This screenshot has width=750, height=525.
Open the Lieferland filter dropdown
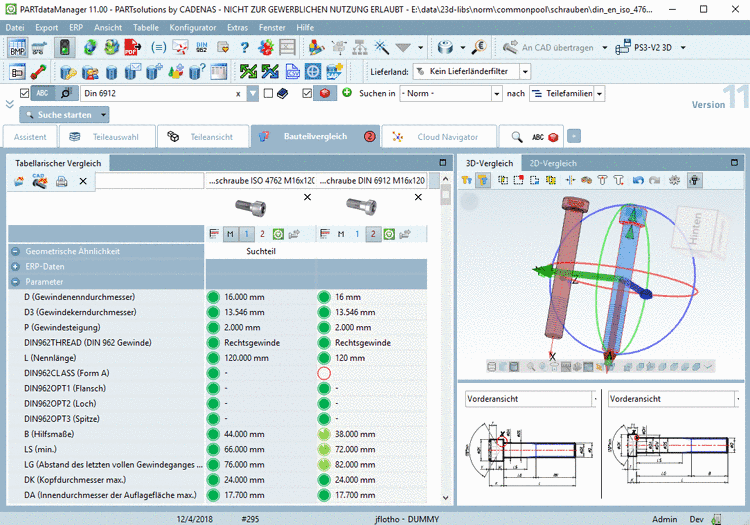pos(525,72)
